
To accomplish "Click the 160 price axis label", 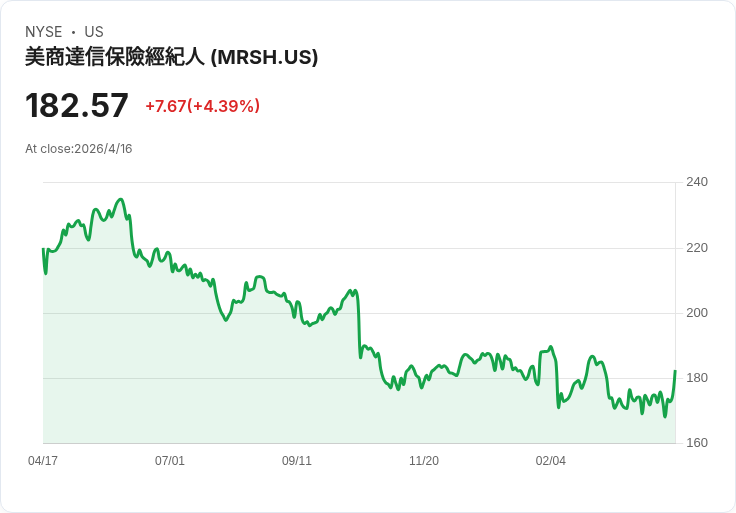I will 697,443.
